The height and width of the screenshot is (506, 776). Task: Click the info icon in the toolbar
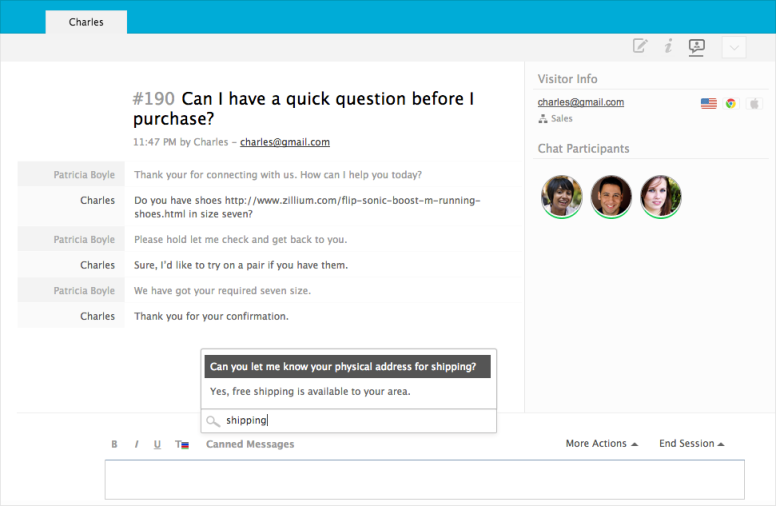(668, 46)
